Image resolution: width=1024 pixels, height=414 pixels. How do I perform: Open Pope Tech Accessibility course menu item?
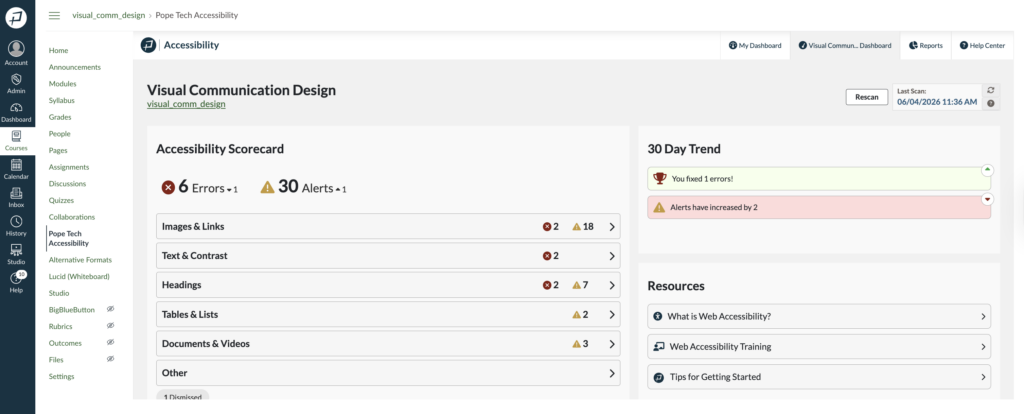(69, 238)
